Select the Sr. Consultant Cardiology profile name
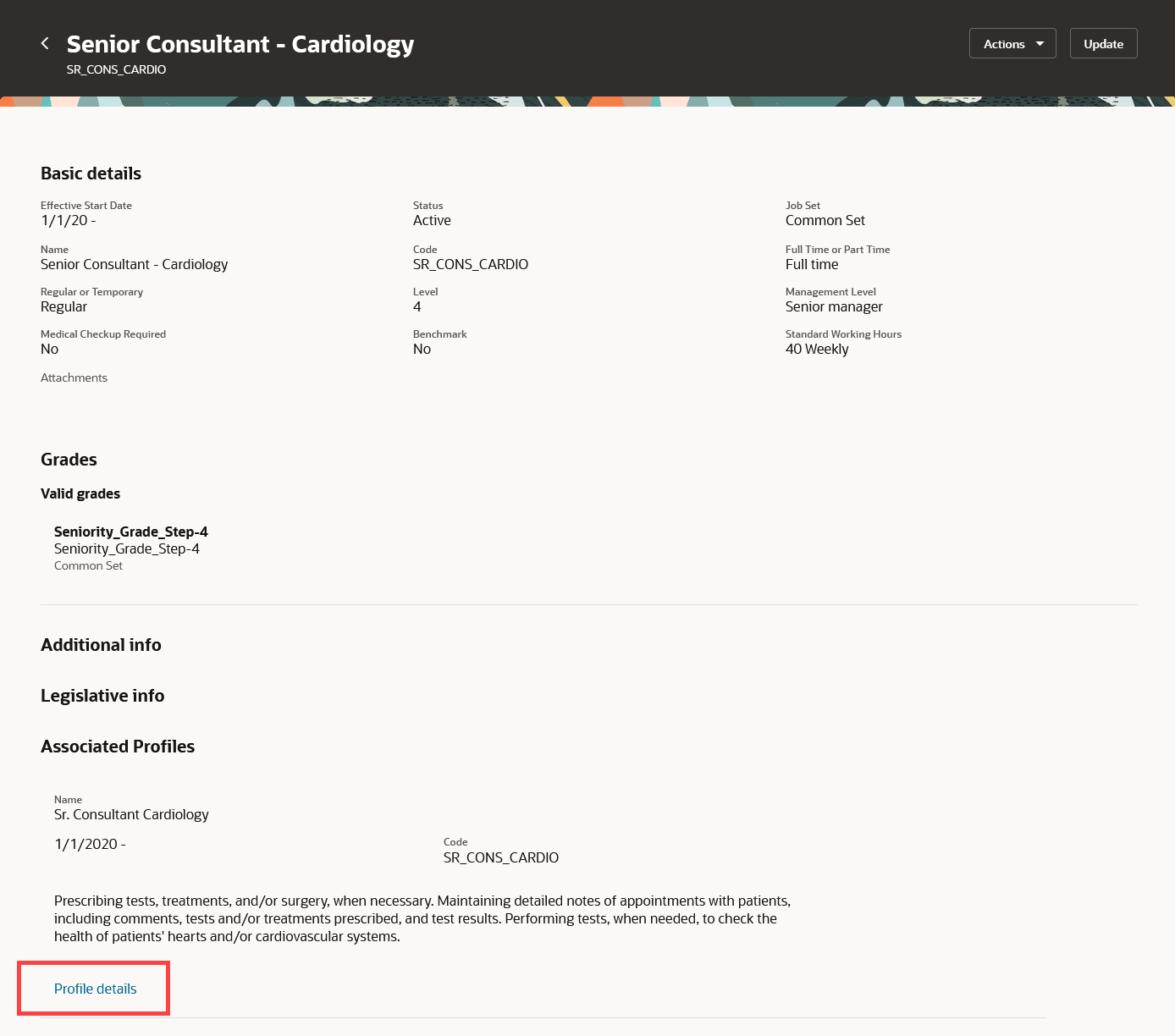This screenshot has height=1036, width=1175. (131, 814)
